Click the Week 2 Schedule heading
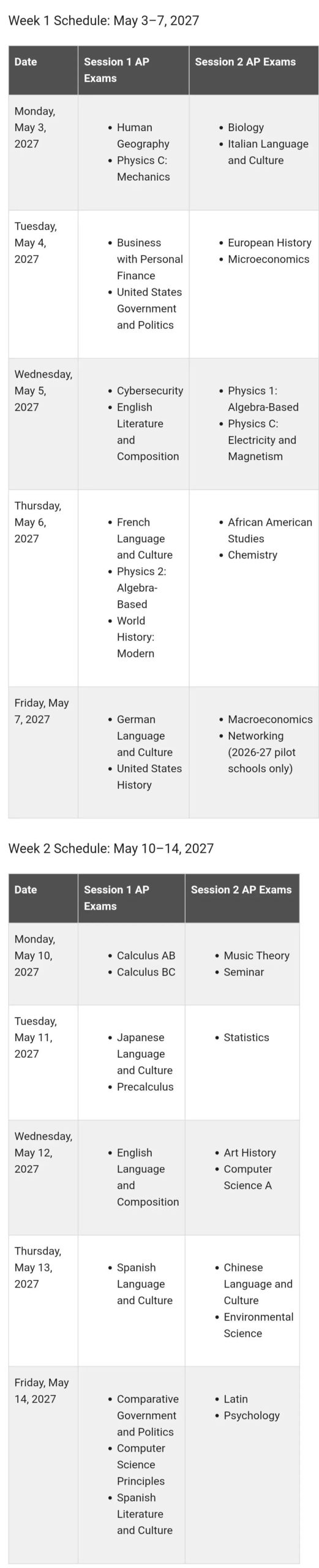The width and height of the screenshot is (319, 1568). click(x=111, y=848)
